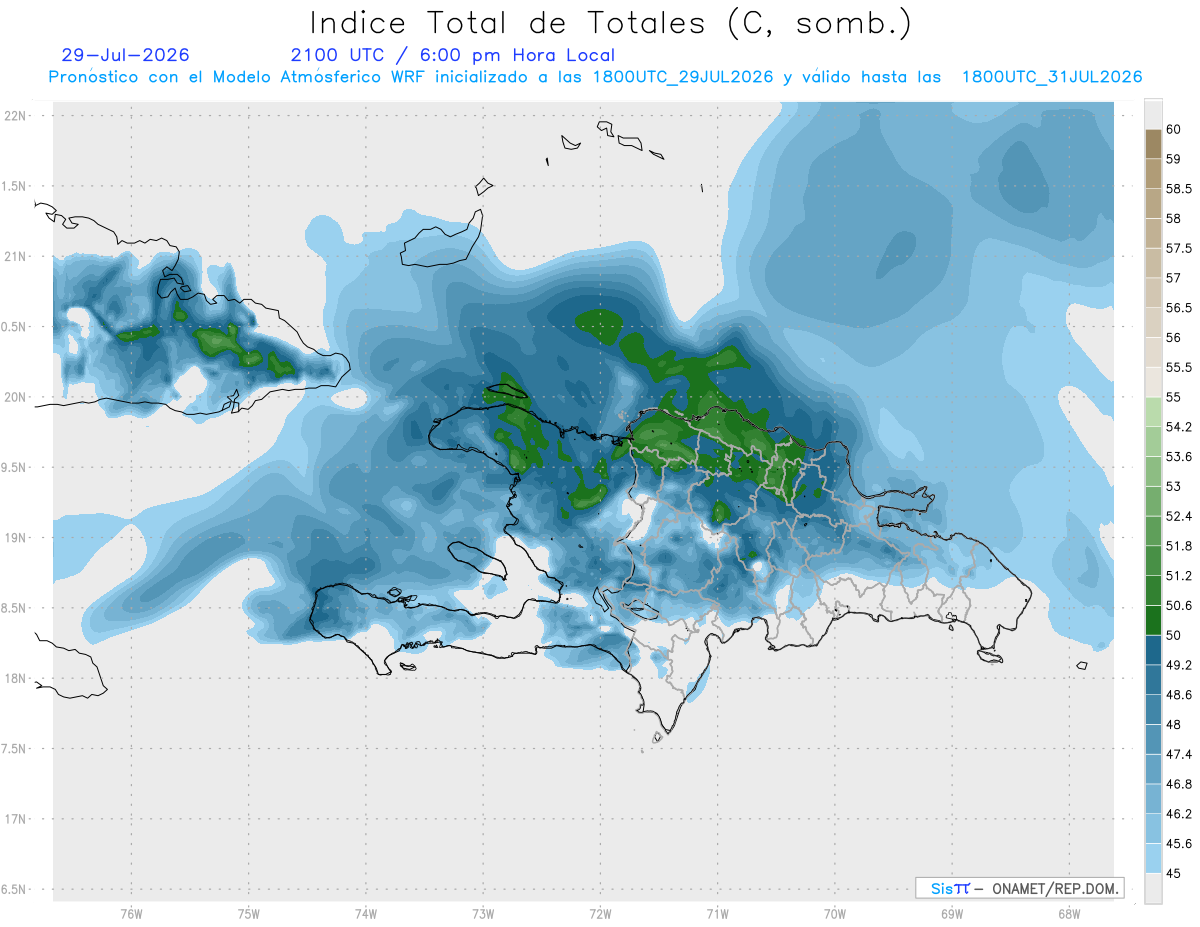
Task: Click the '72W' longitude label
Action: tap(600, 914)
